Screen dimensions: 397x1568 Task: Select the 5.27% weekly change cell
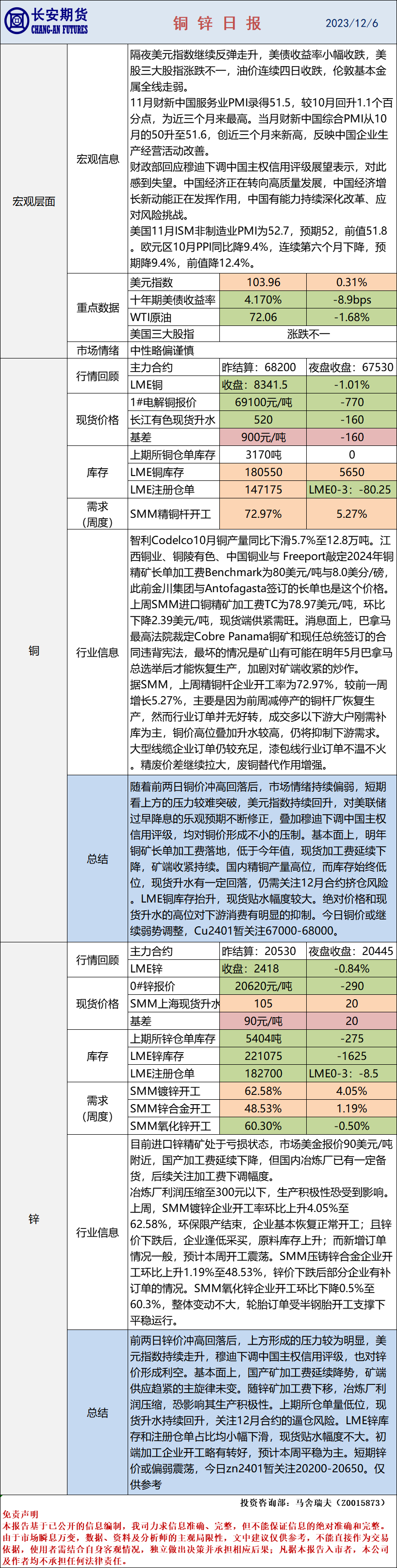[351, 514]
